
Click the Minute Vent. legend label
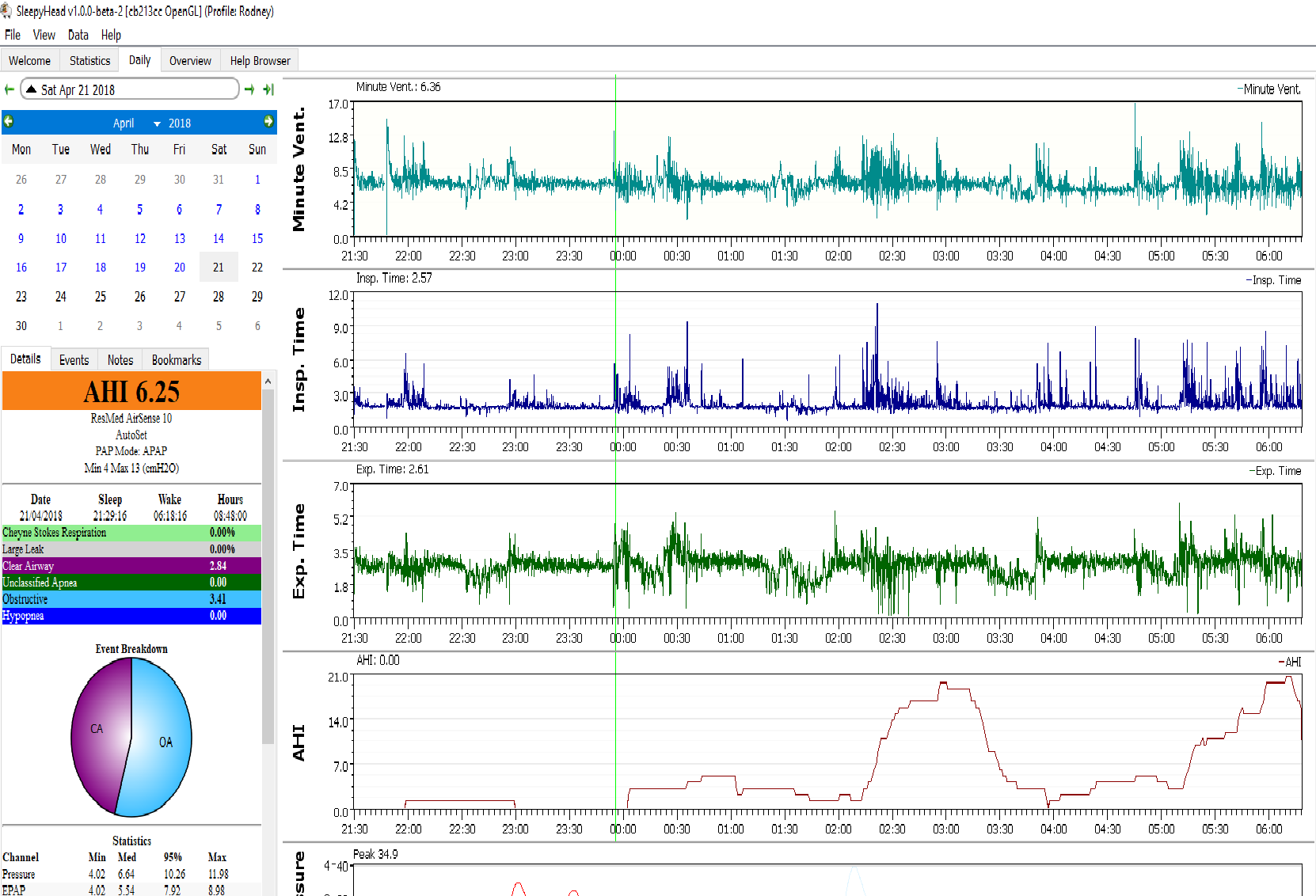click(x=1269, y=89)
